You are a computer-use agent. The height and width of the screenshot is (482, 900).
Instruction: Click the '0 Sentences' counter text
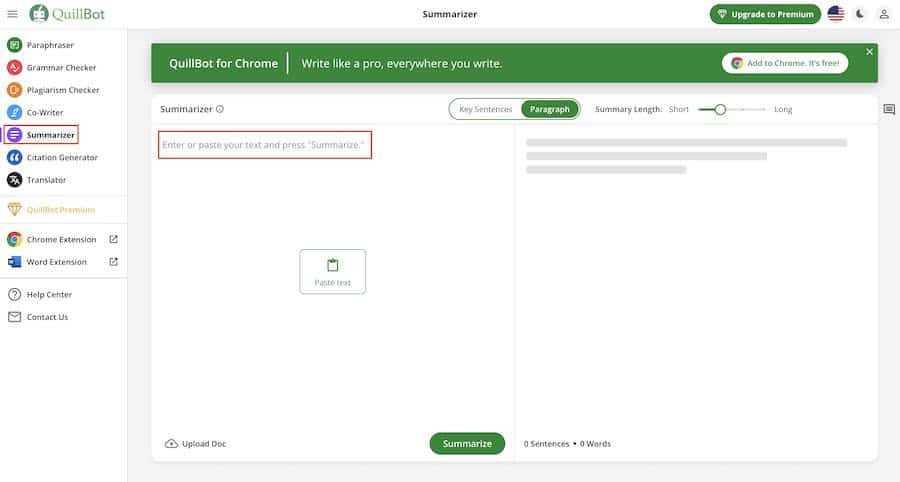pos(546,444)
